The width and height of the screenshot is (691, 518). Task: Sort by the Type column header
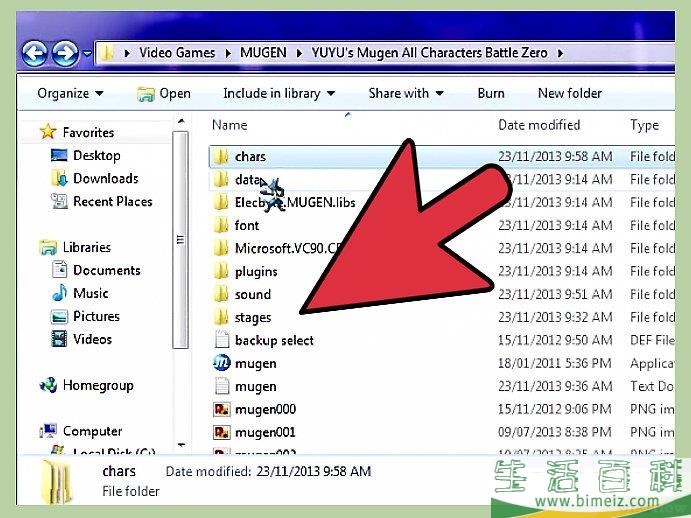coord(644,125)
